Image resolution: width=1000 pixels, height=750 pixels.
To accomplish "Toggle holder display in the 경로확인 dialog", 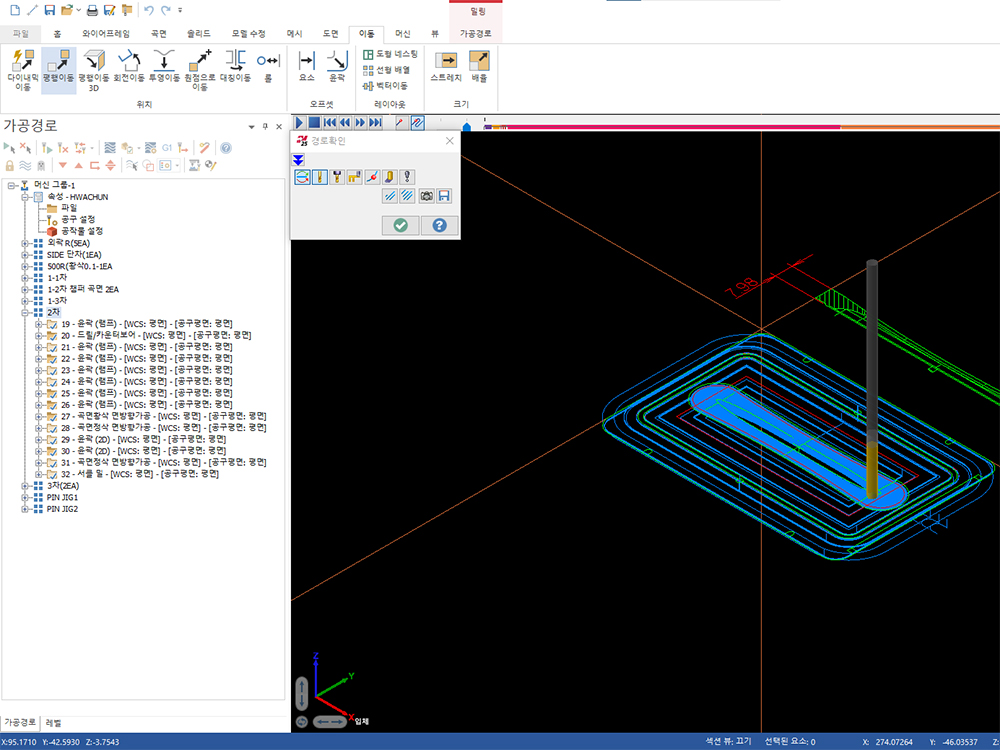I will 337,176.
